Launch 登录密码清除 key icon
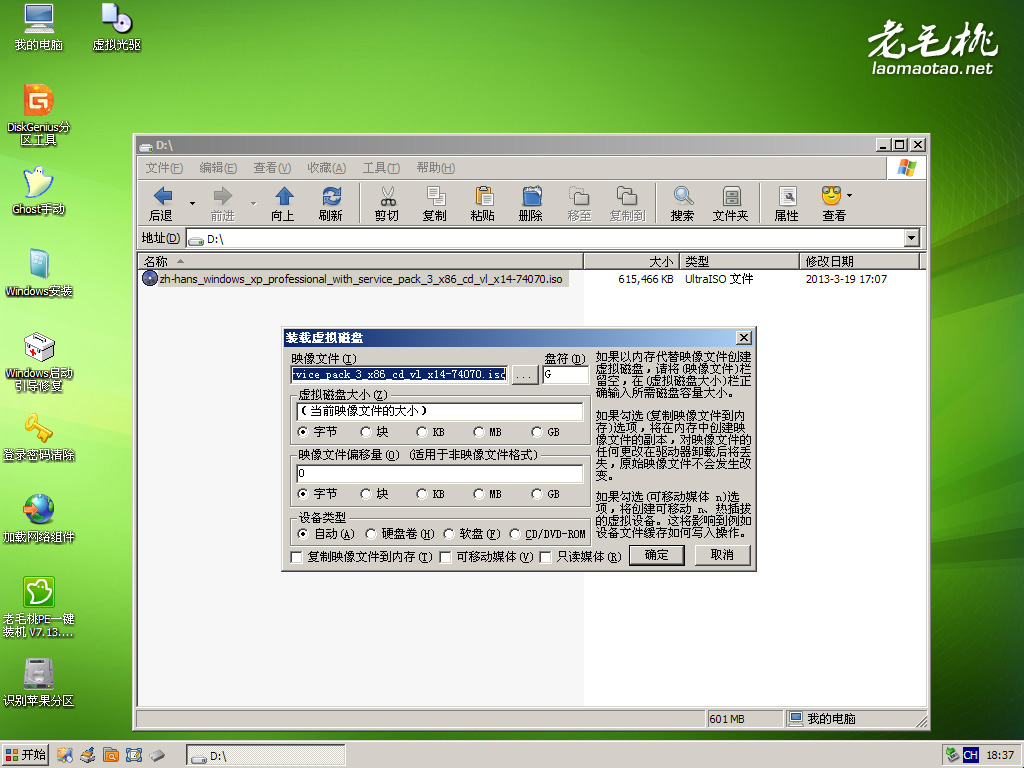The image size is (1024, 768). (x=39, y=436)
